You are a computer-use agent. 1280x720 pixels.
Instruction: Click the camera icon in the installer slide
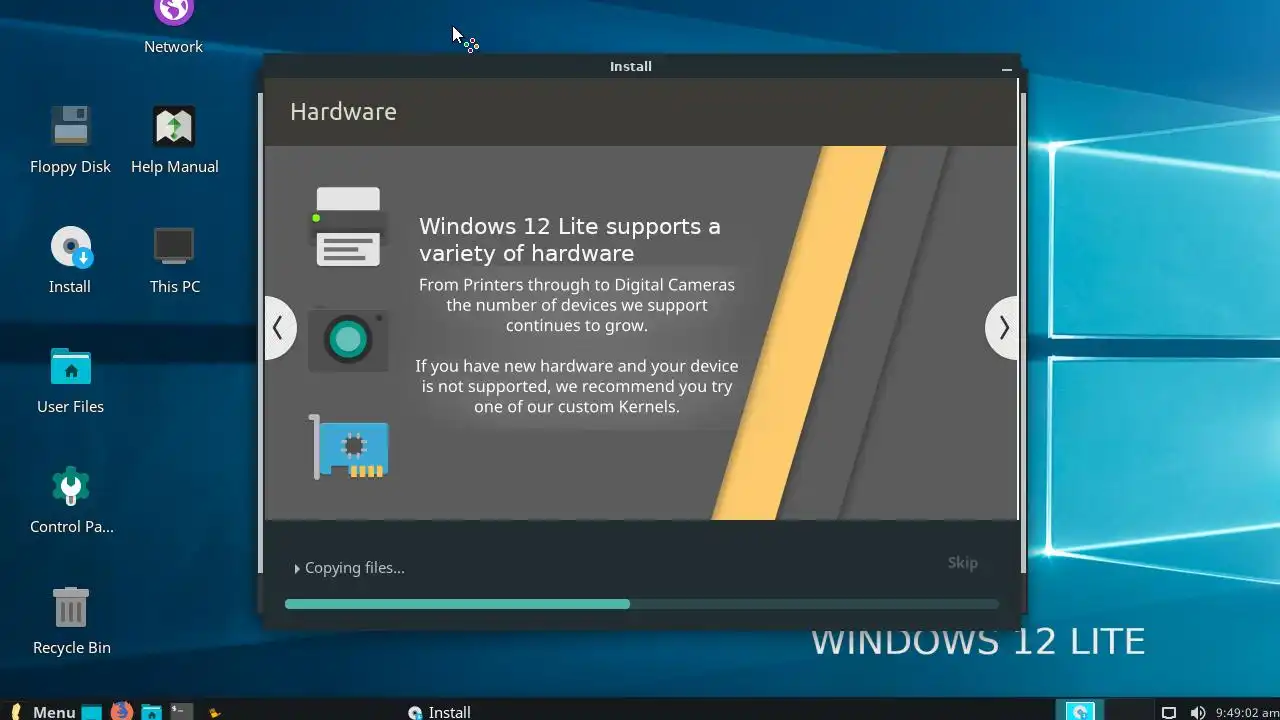tap(348, 339)
